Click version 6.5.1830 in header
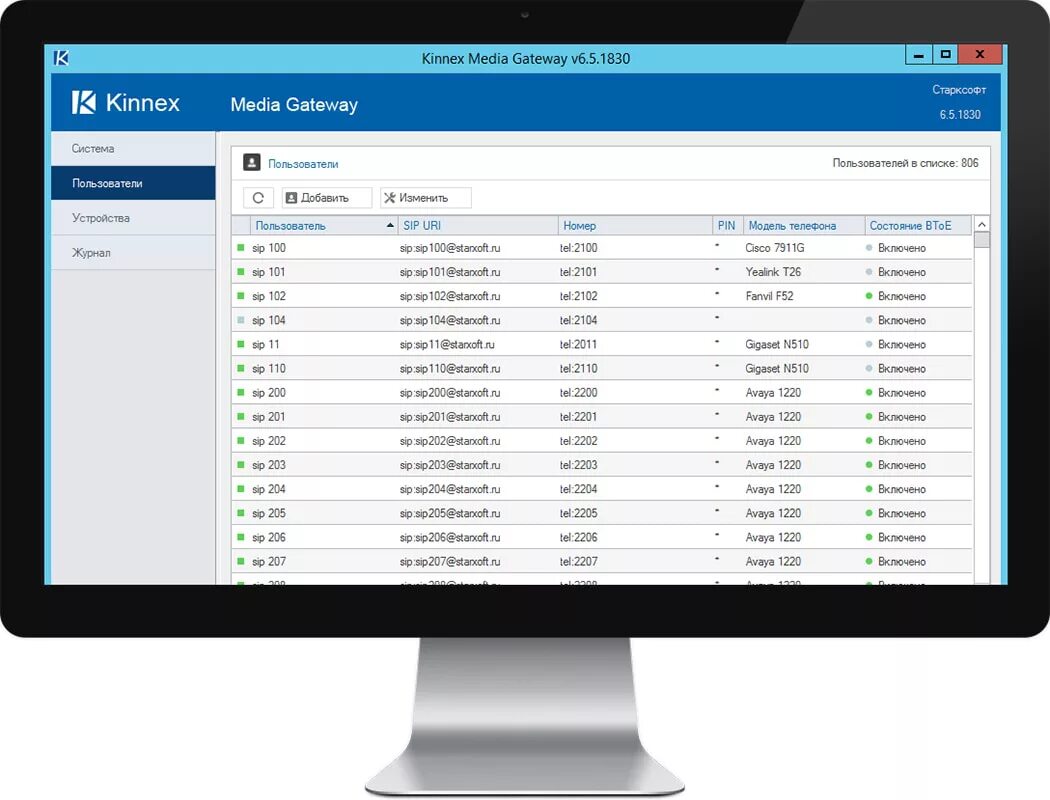Image resolution: width=1050 pixels, height=800 pixels. pyautogui.click(x=960, y=114)
